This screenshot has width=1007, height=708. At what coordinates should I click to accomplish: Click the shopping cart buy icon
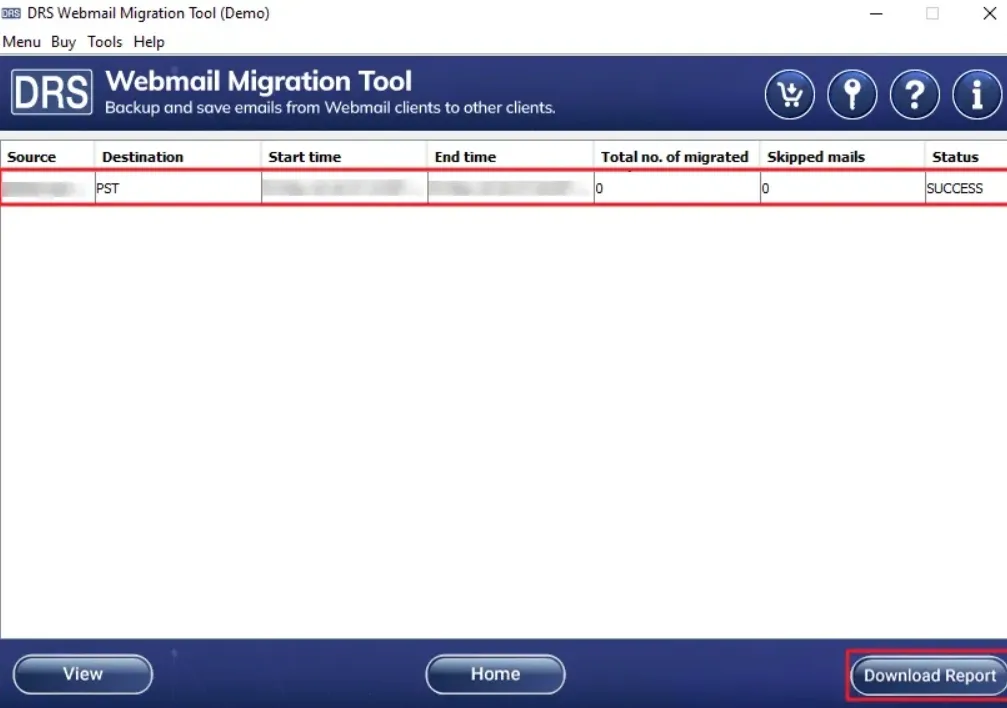(790, 95)
